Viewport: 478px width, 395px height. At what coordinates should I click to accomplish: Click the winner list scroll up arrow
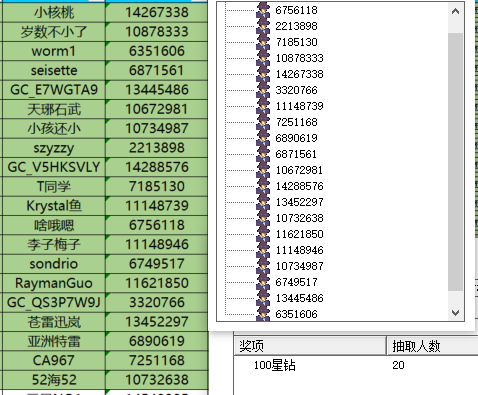click(x=455, y=11)
